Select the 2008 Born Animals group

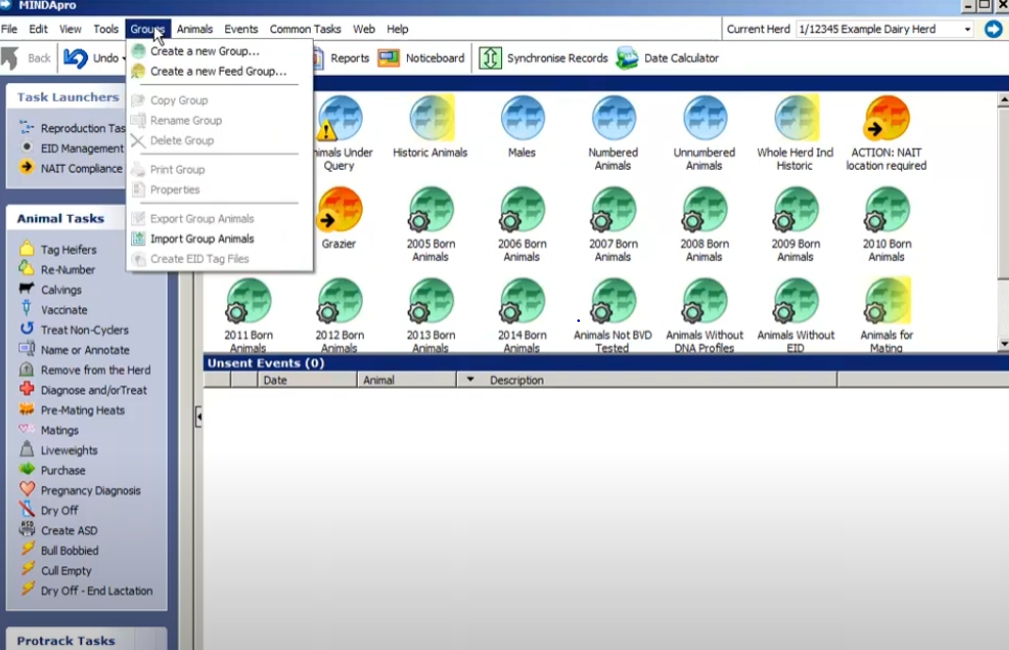tap(705, 209)
